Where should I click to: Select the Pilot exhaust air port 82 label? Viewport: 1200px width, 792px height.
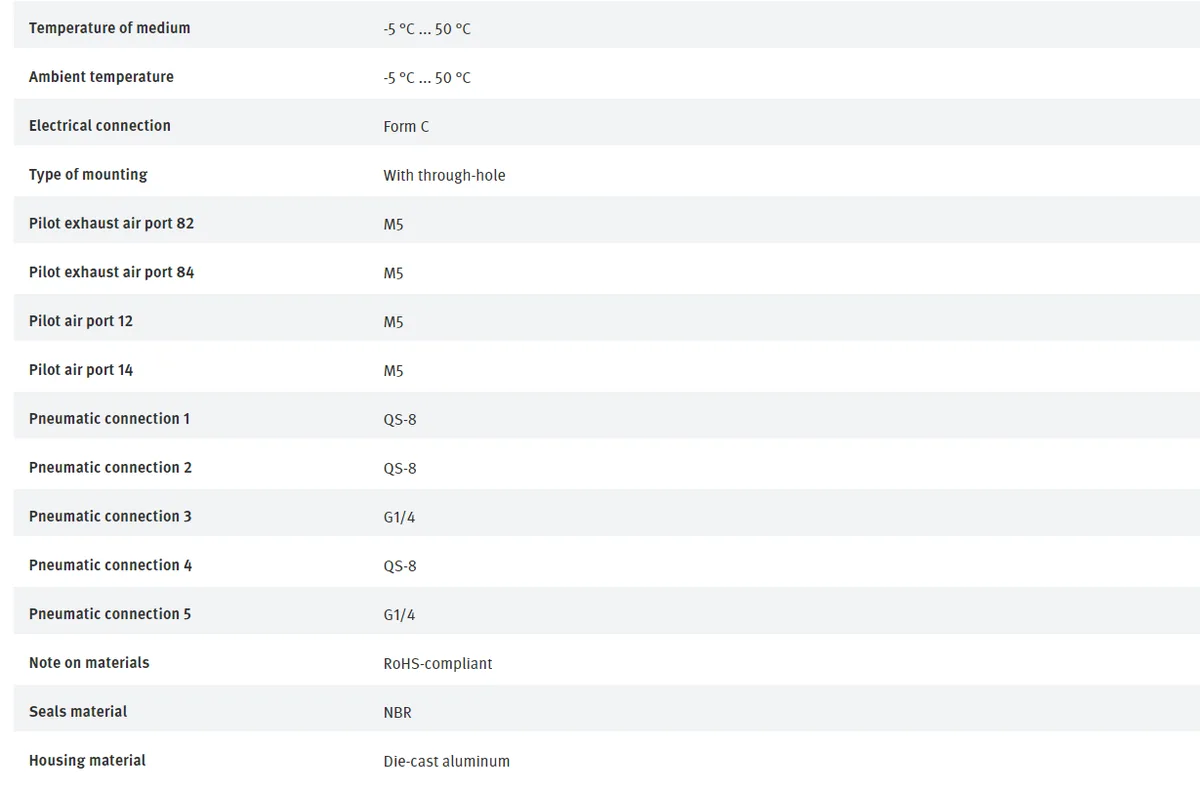(111, 224)
